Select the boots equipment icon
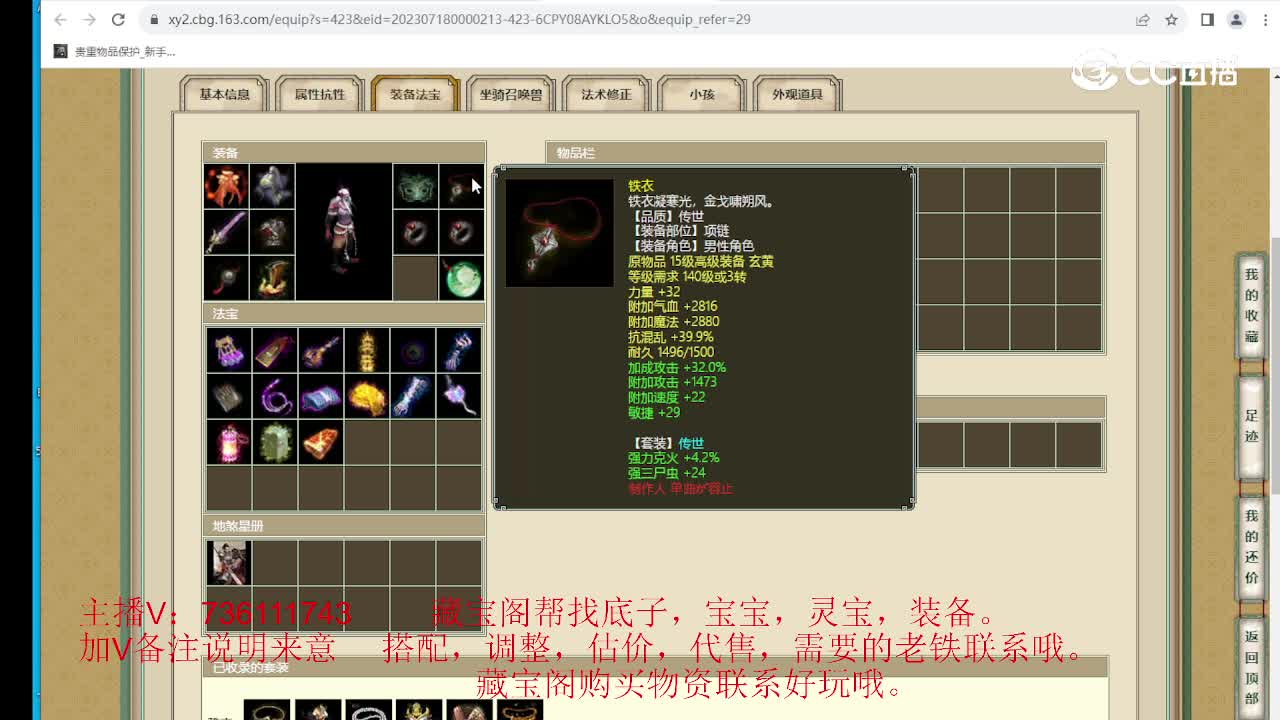Viewport: 1280px width, 720px height. [272, 278]
